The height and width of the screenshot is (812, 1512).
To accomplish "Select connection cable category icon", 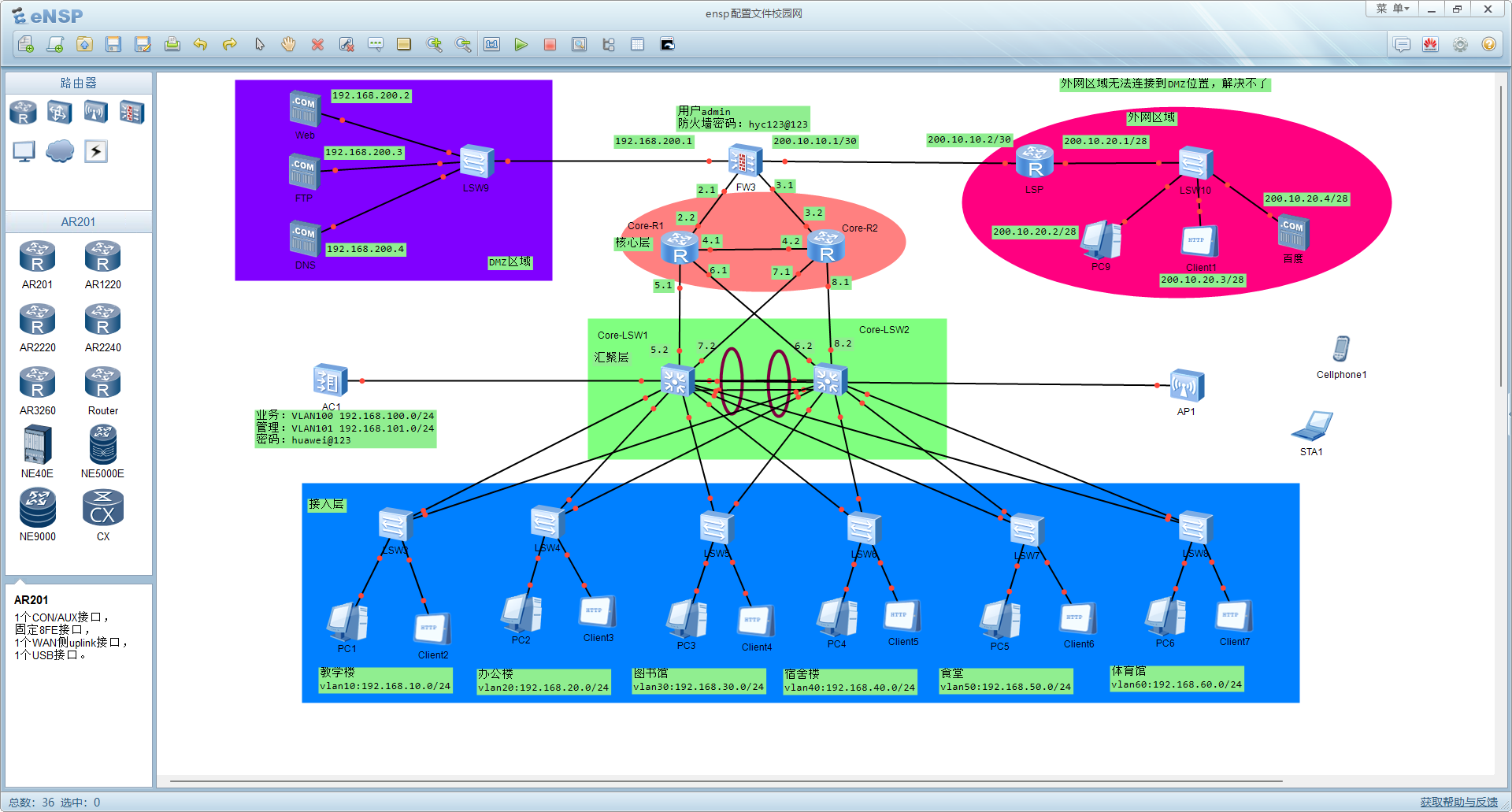I will pyautogui.click(x=96, y=150).
